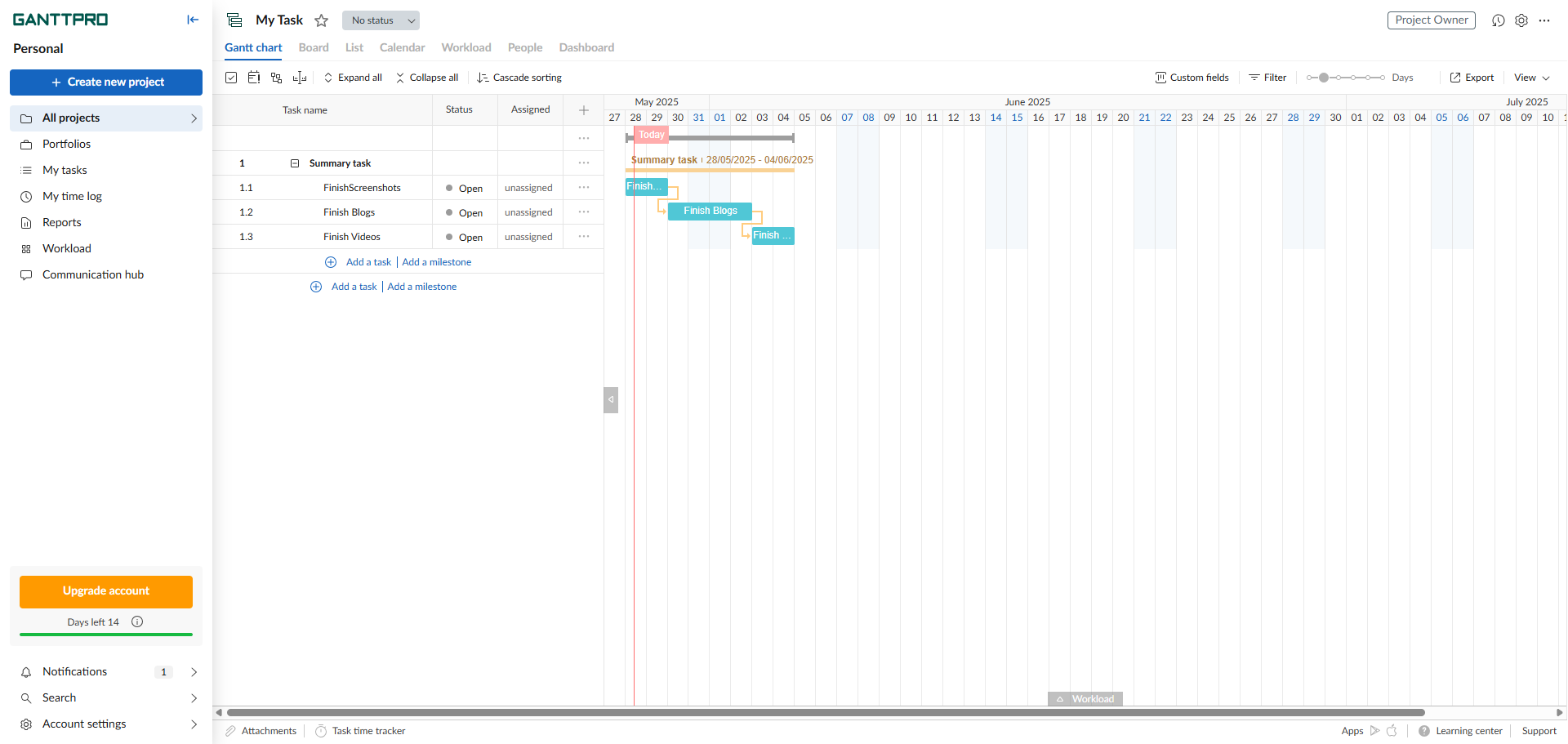The image size is (1568, 744).
Task: Collapse the Summary task group
Action: tap(295, 163)
